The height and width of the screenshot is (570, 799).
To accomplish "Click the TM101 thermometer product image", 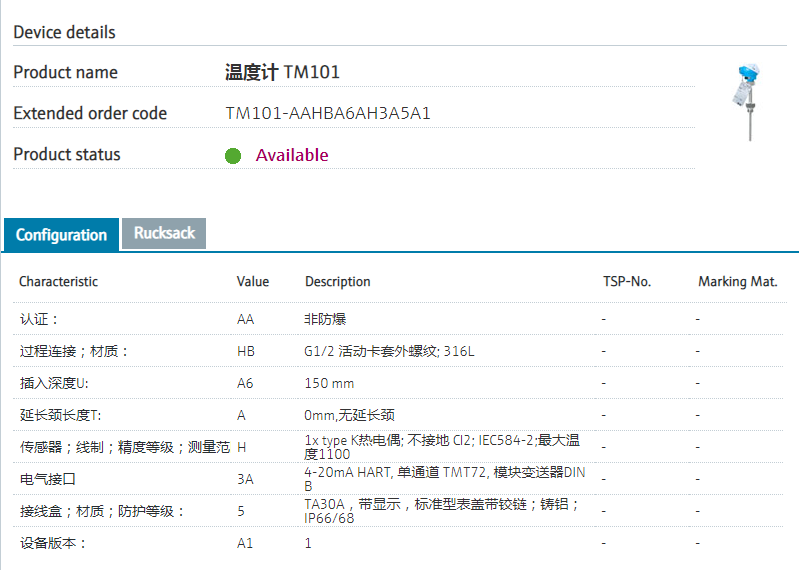I will pos(746,102).
